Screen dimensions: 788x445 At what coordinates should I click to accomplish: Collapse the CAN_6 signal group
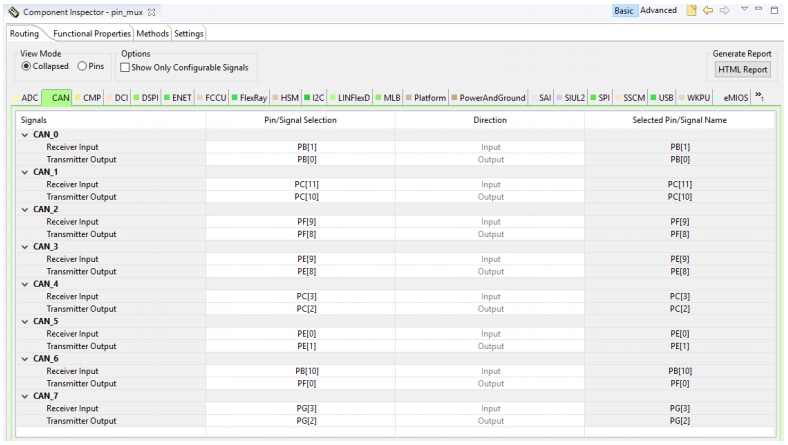tap(25, 358)
